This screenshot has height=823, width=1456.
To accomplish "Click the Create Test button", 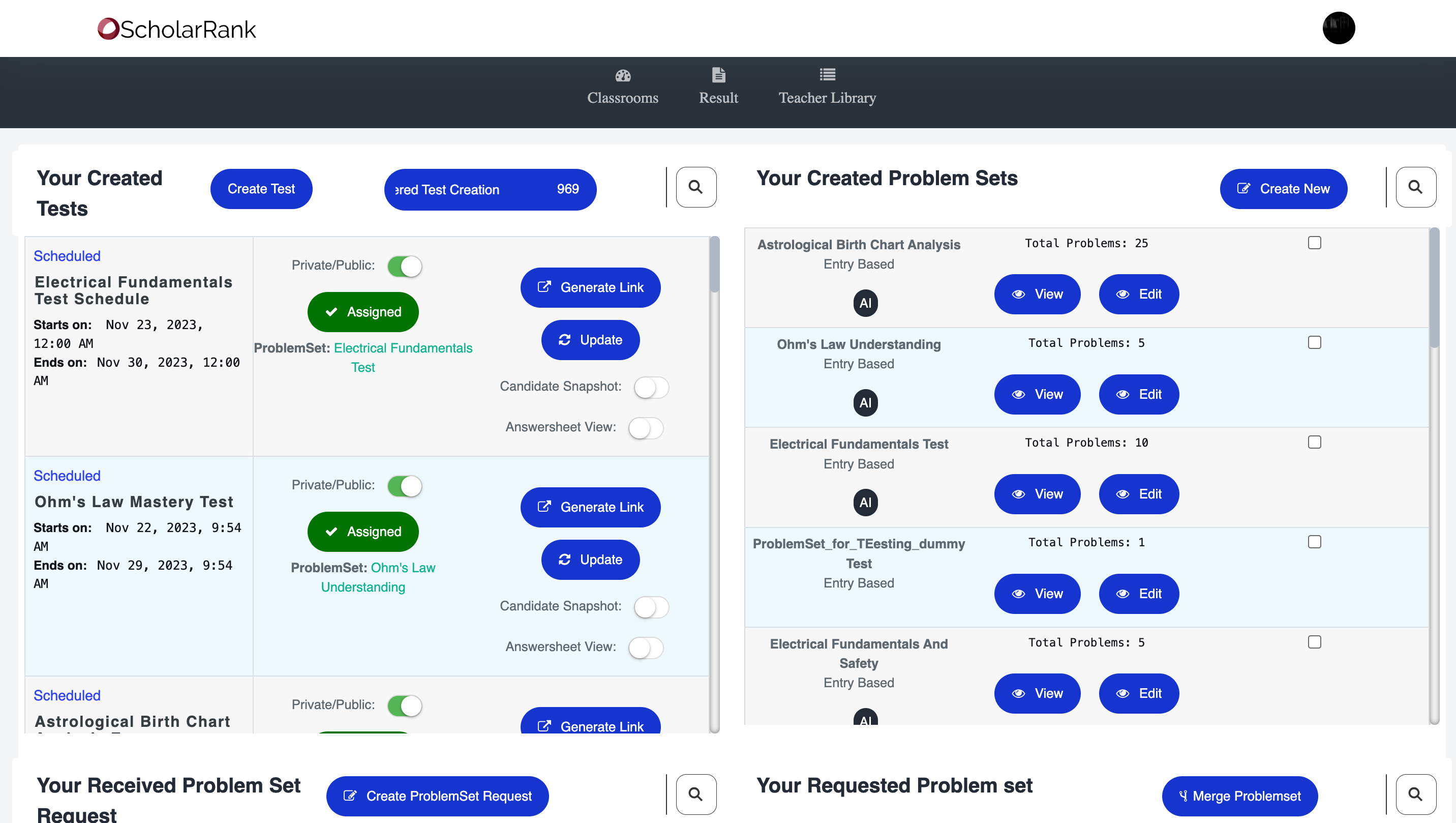I will click(261, 189).
